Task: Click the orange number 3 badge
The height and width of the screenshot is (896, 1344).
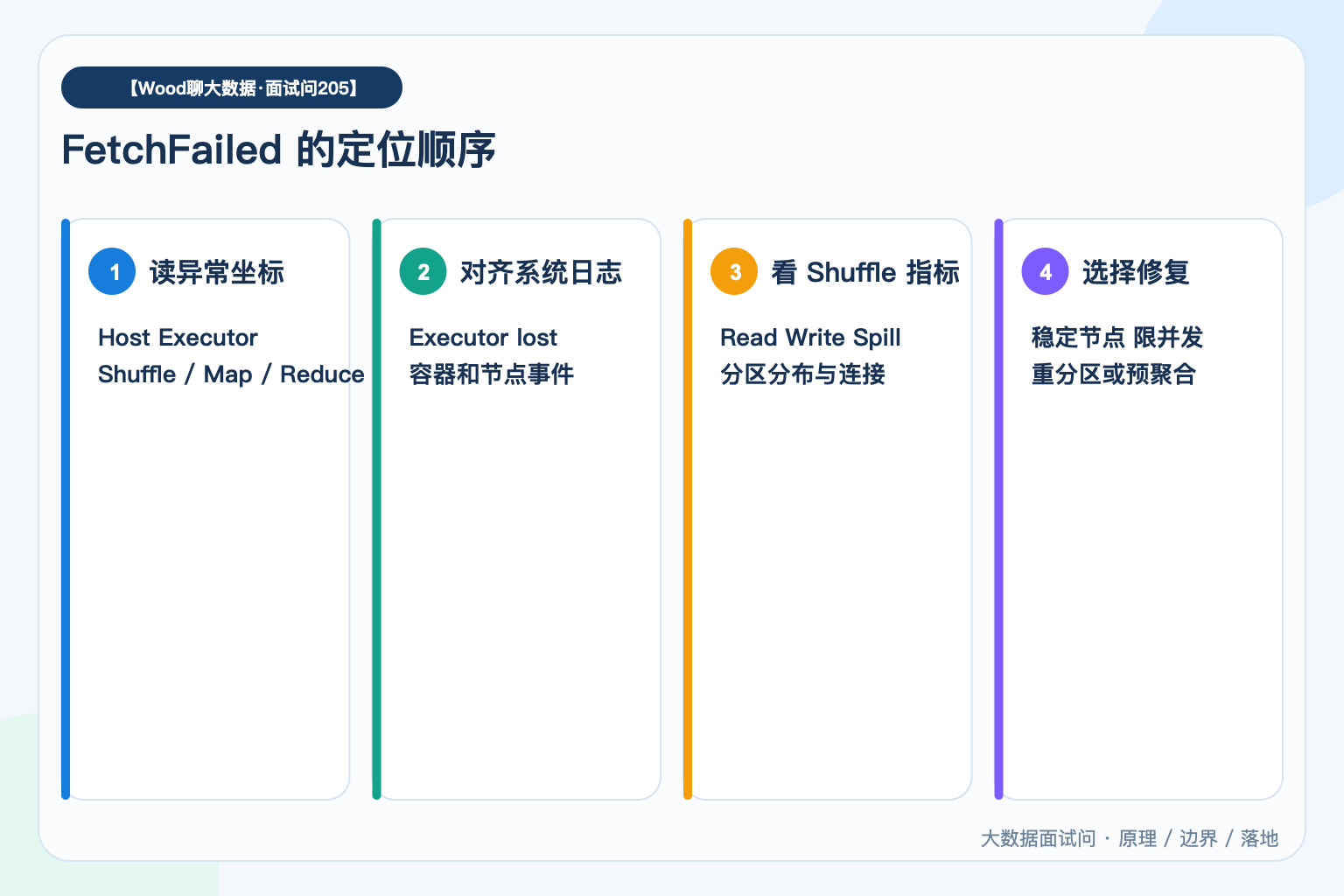Action: [x=734, y=271]
